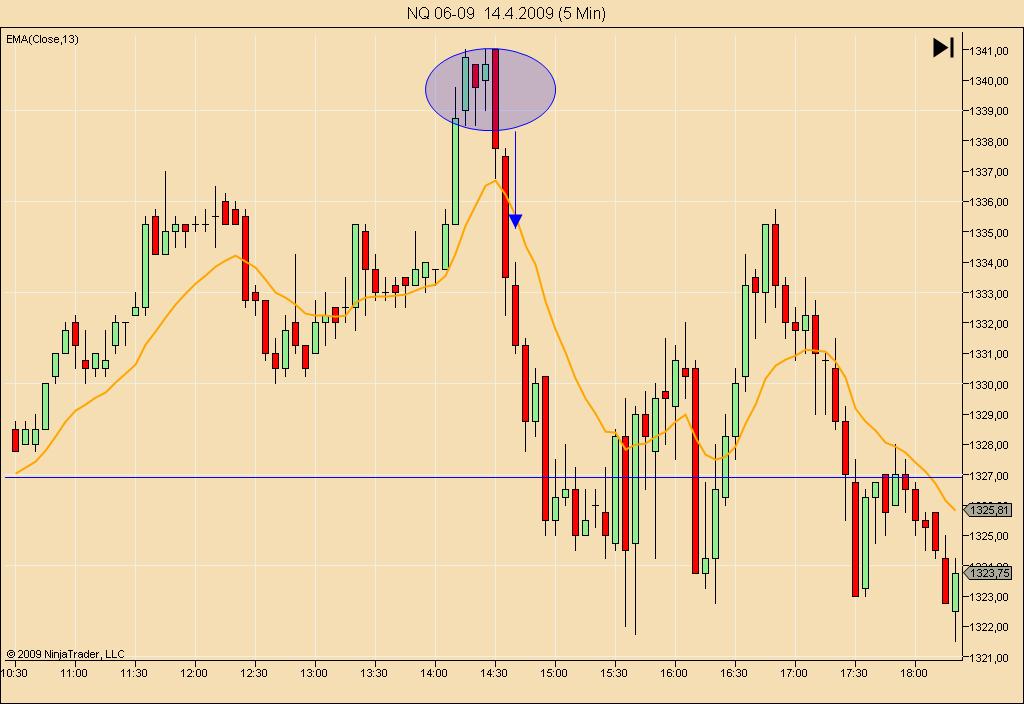
Task: Click the 1341,00 price axis label
Action: [x=989, y=51]
